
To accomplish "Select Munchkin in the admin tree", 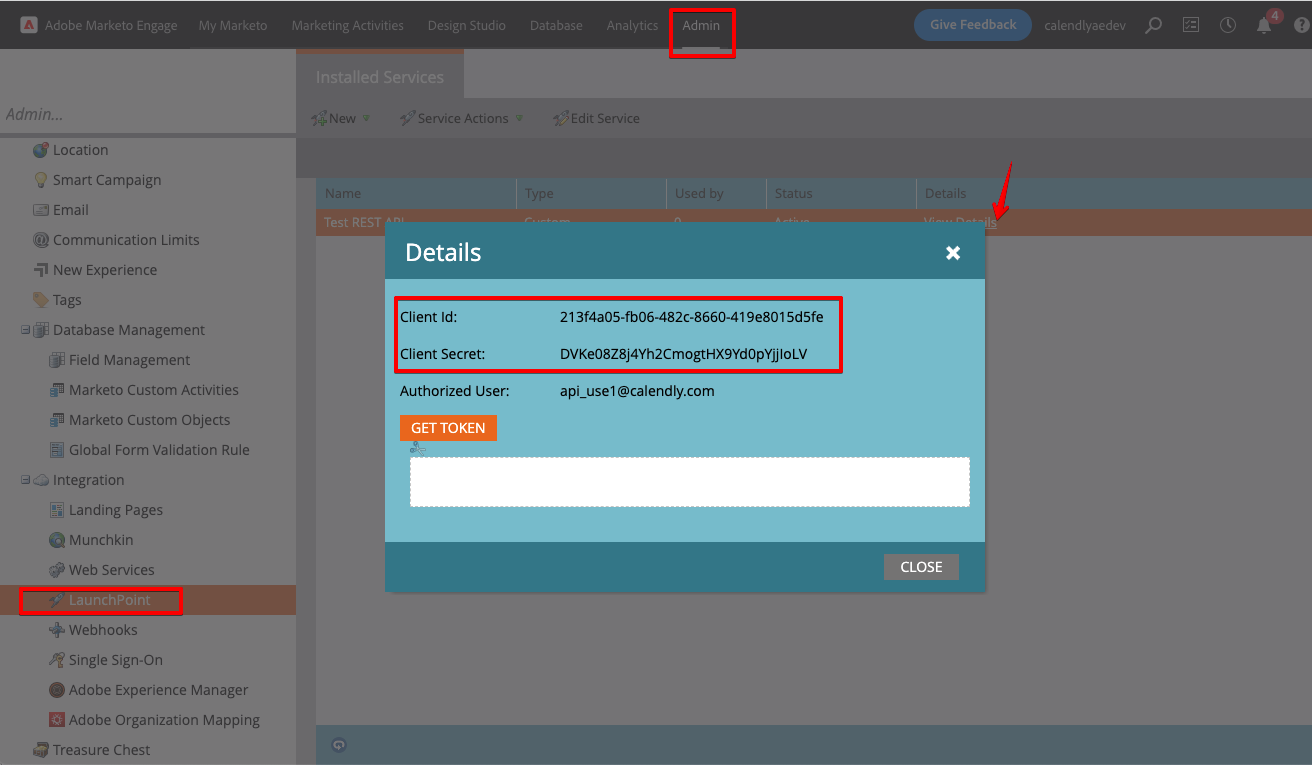I will pos(100,540).
